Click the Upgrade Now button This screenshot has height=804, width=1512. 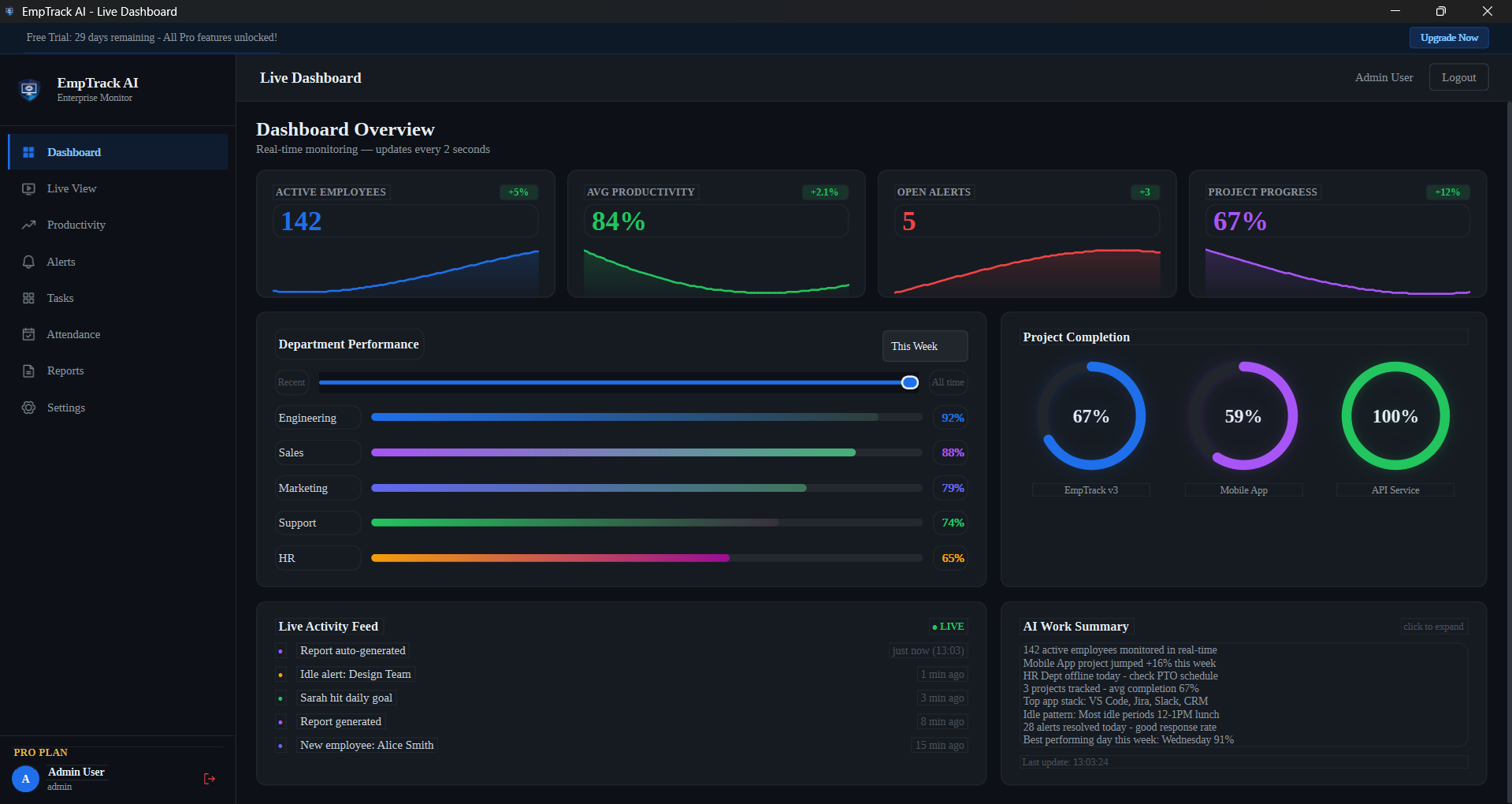pyautogui.click(x=1449, y=38)
